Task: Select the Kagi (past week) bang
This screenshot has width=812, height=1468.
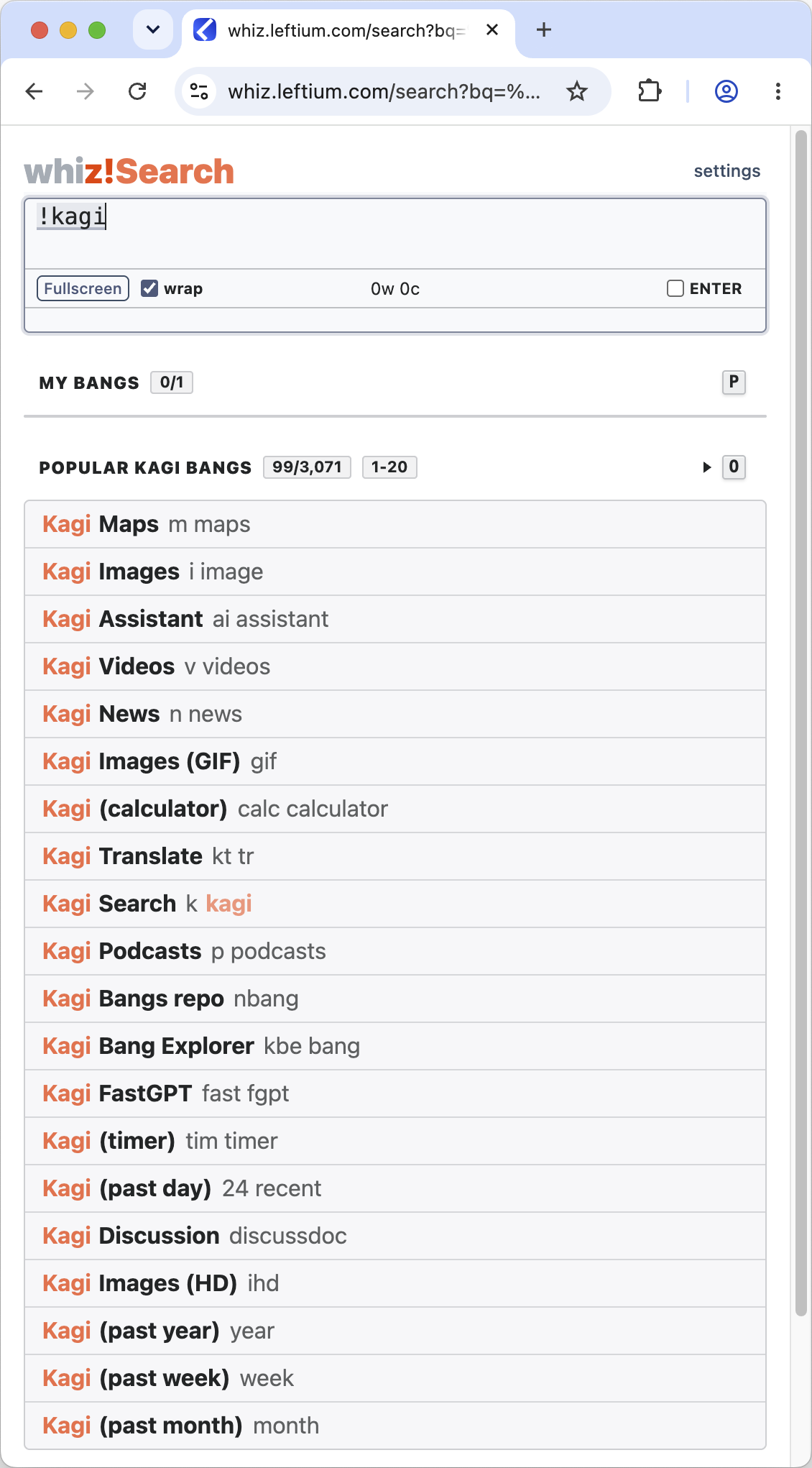Action: tap(395, 1378)
